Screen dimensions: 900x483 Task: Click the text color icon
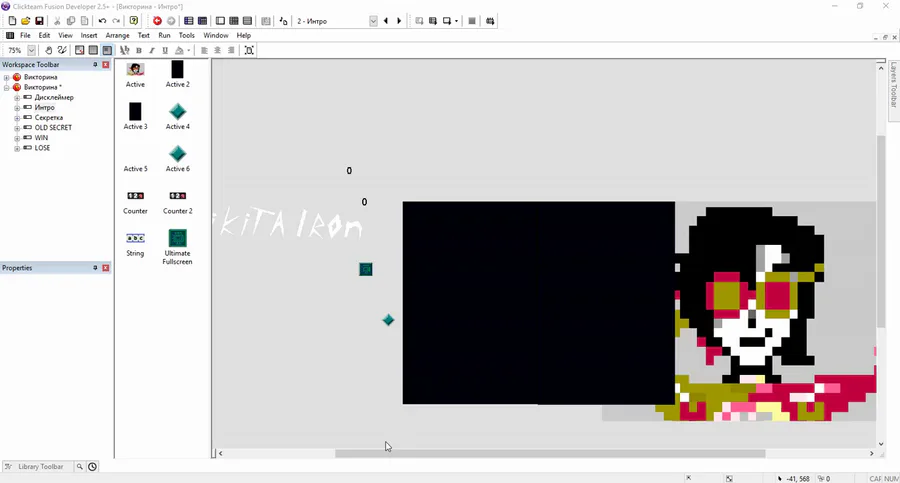click(179, 51)
